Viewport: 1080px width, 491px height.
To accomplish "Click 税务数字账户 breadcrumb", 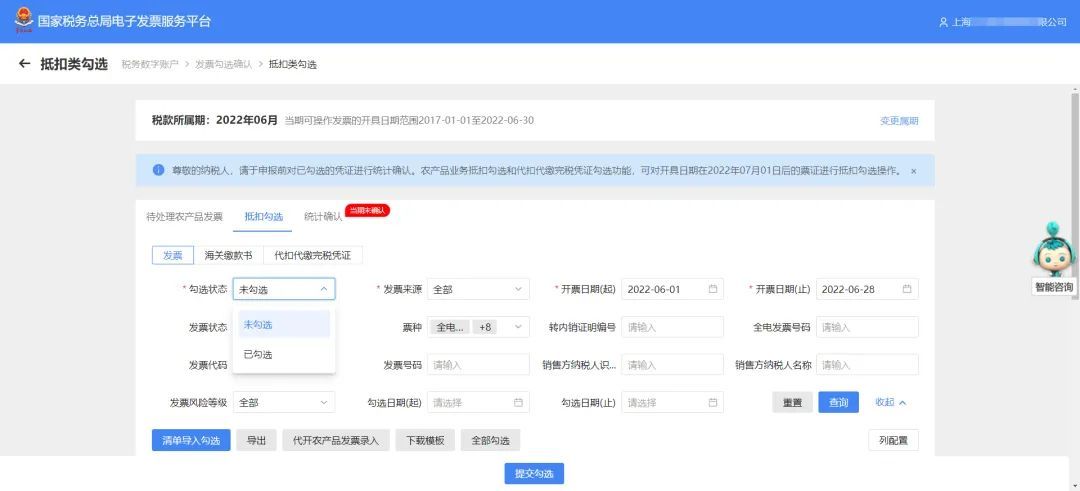I will point(149,64).
